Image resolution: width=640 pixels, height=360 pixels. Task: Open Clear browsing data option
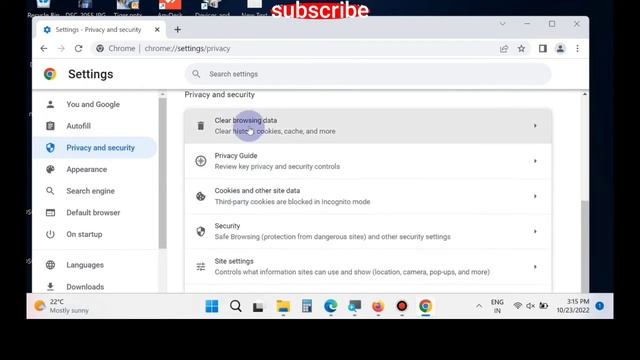coord(368,126)
